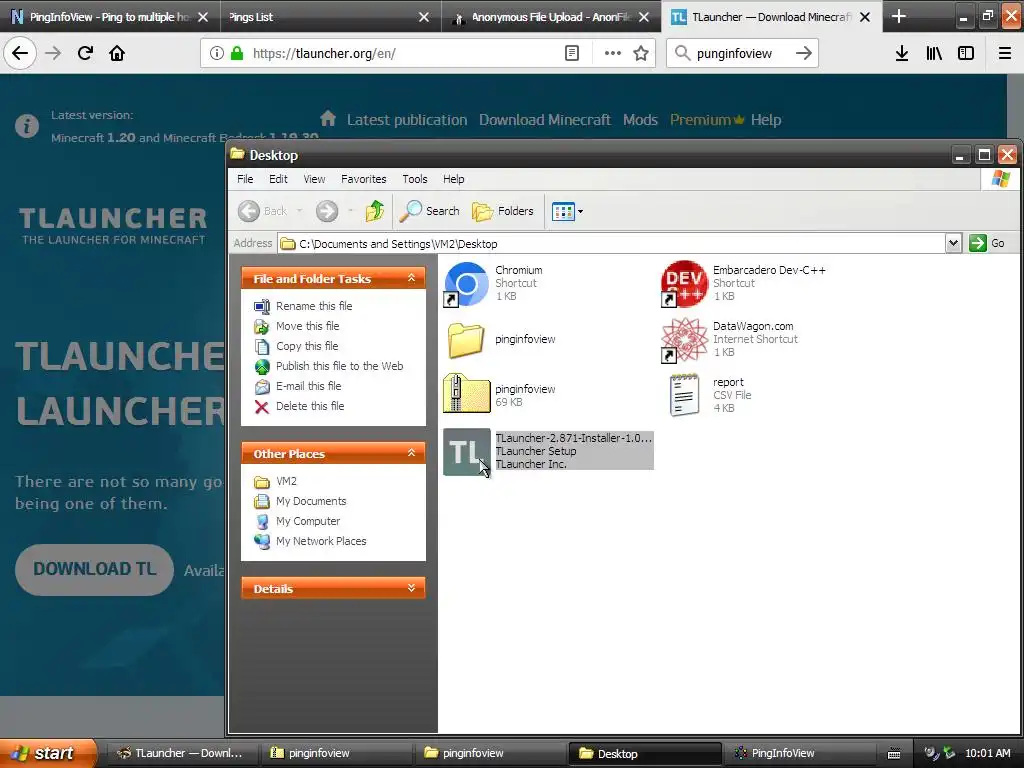This screenshot has height=768, width=1024.
Task: Open Explorer View menu
Action: coord(314,179)
